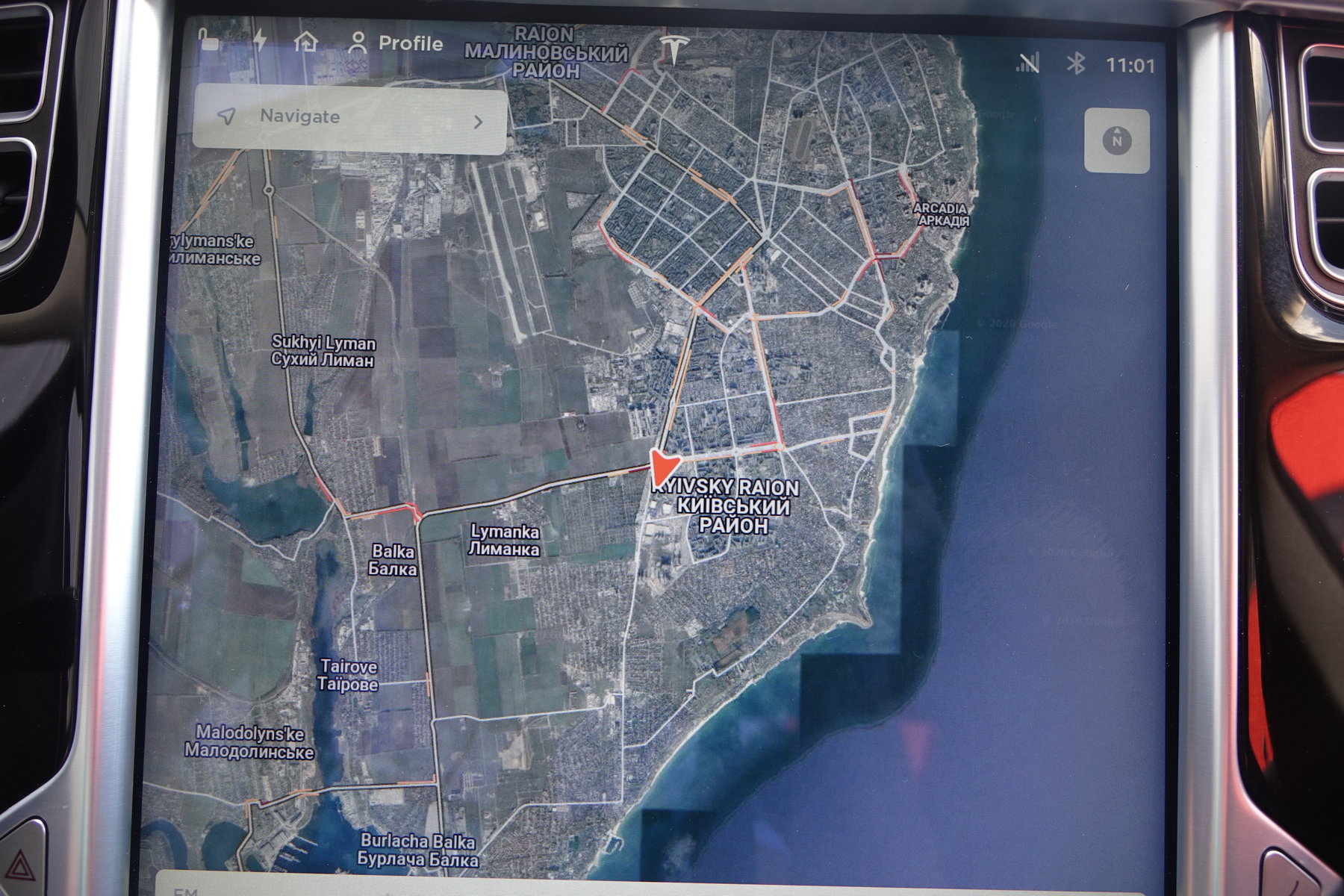The image size is (1344, 896).
Task: Expand Navigate panel with the chevron
Action: pos(479,122)
